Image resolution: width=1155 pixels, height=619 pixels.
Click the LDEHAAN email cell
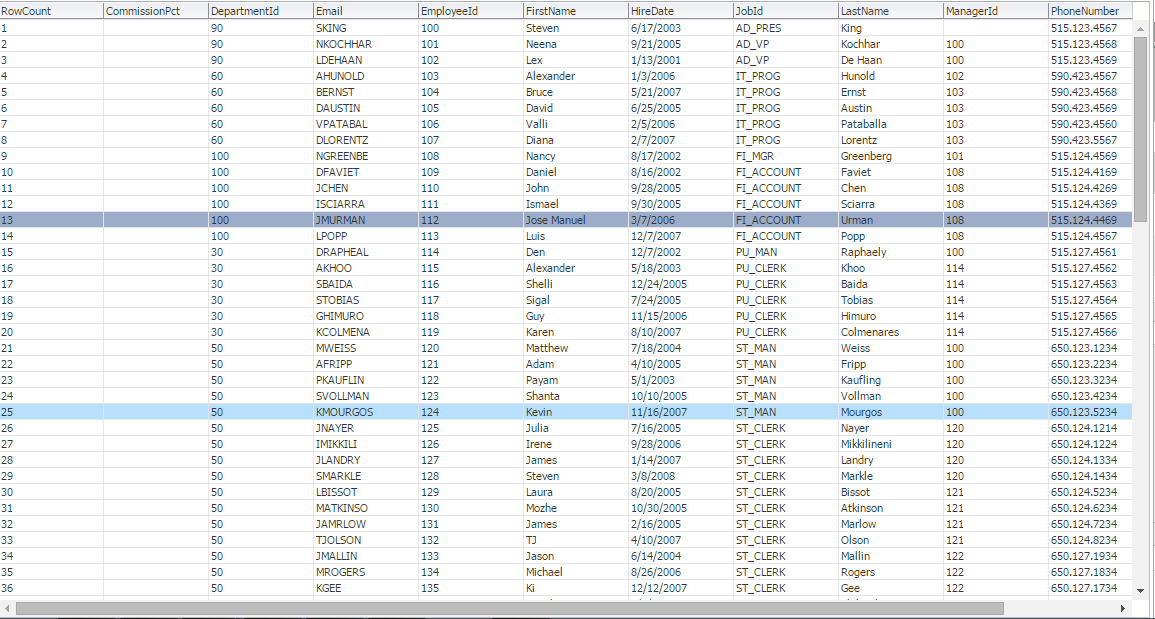pyautogui.click(x=366, y=60)
